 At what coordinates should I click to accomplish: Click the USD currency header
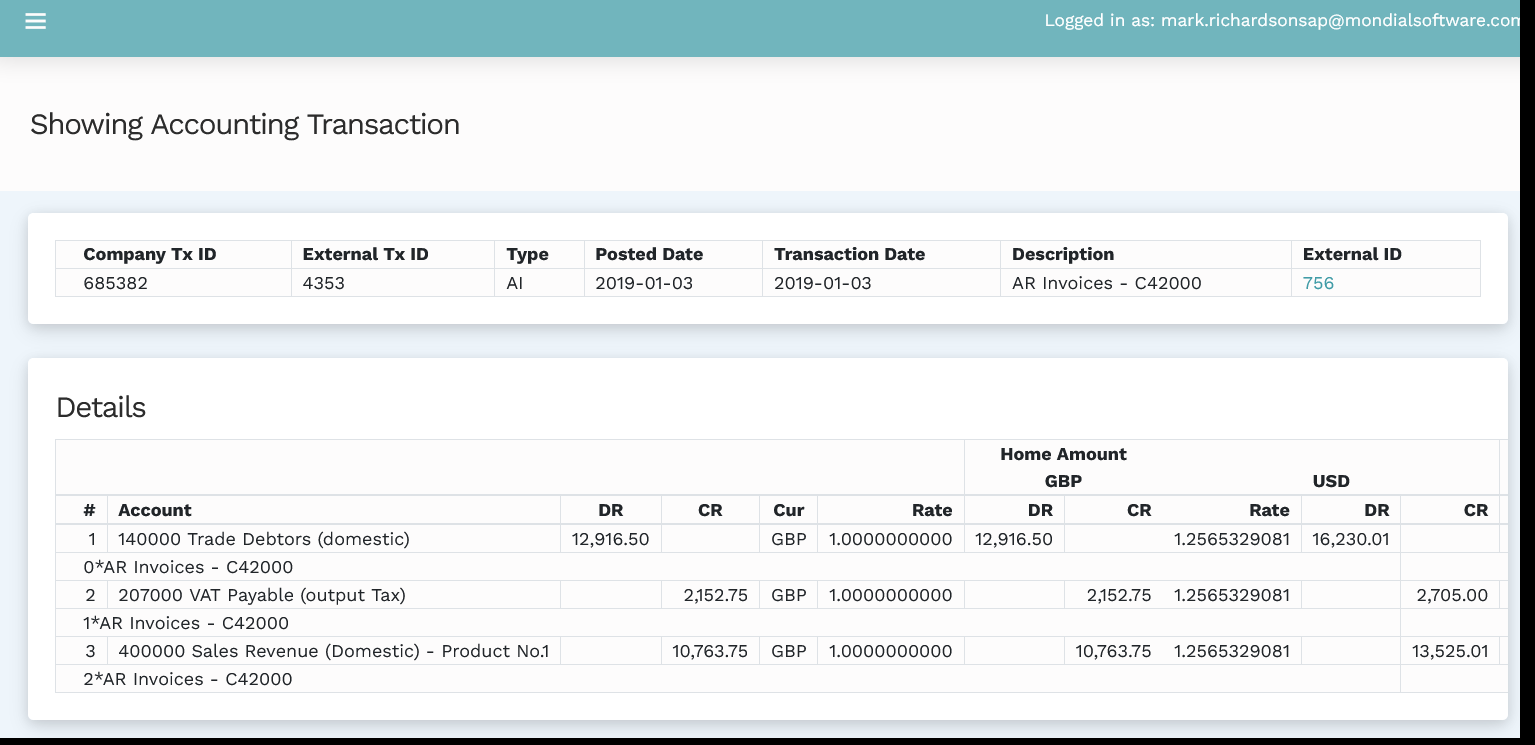1331,481
